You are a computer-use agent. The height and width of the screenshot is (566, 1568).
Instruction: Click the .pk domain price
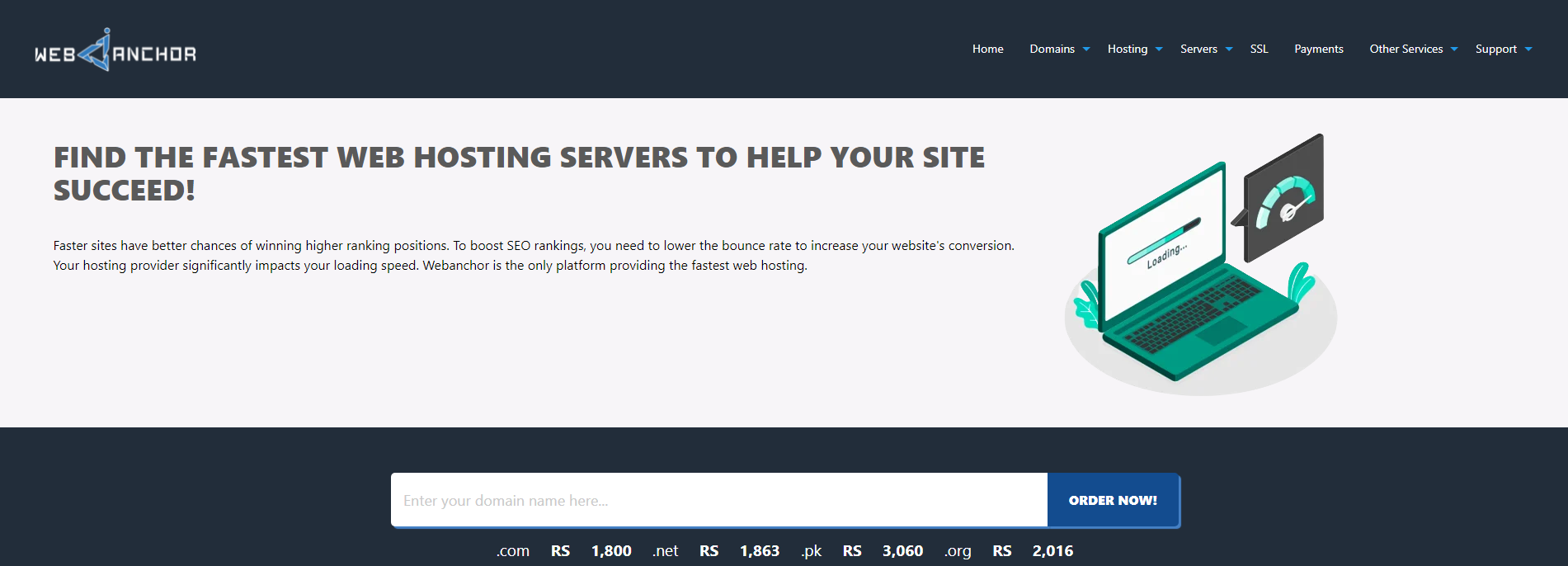pyautogui.click(x=902, y=551)
